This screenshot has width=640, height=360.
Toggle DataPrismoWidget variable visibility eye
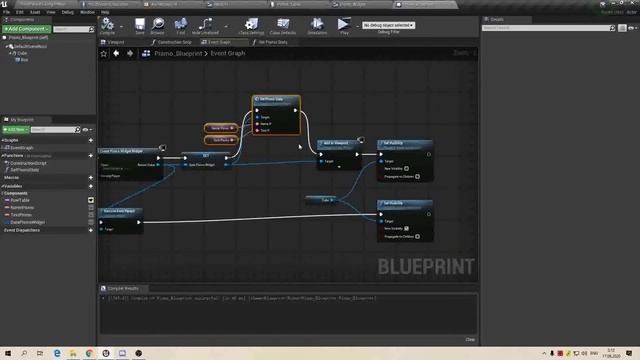[x=91, y=222]
